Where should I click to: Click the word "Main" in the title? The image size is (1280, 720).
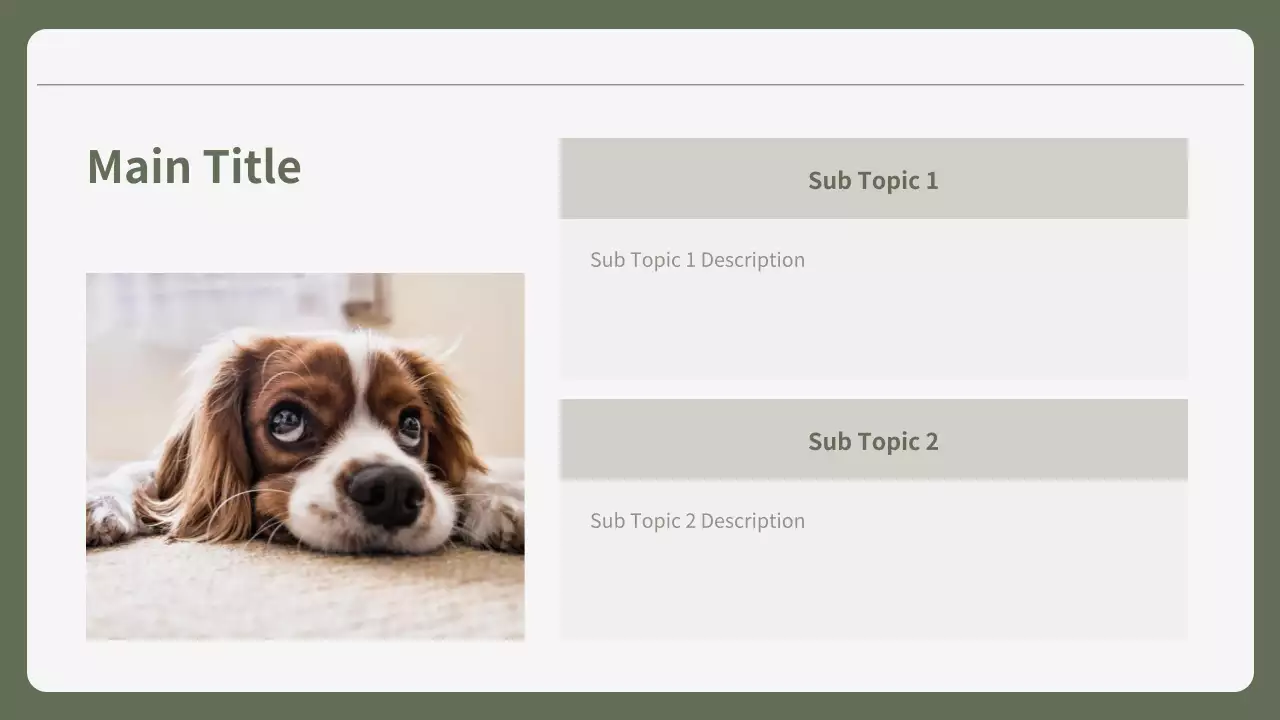click(139, 167)
